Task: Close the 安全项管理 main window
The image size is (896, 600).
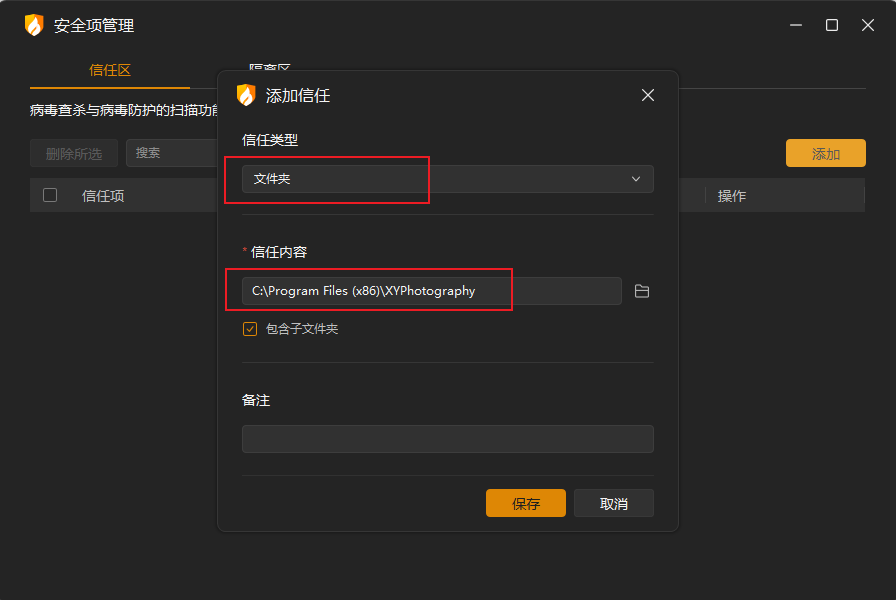Action: (868, 25)
